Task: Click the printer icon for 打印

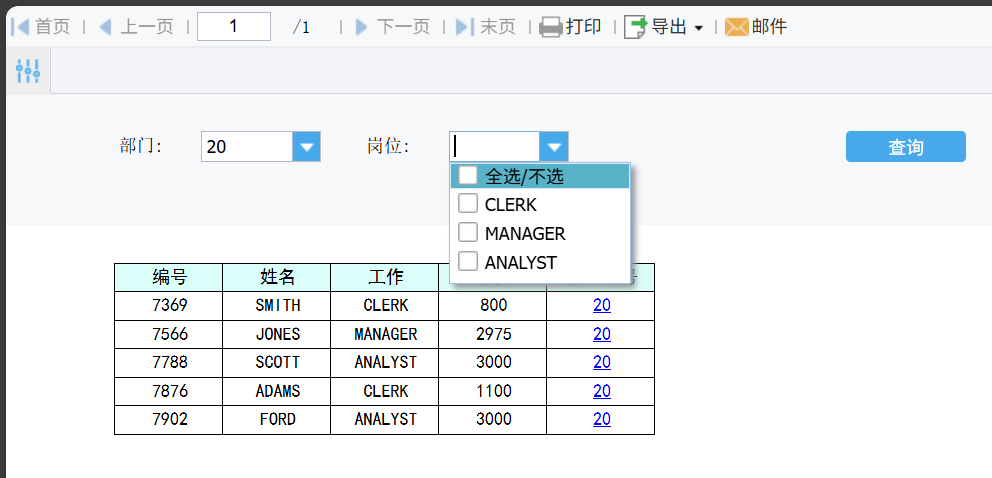Action: (x=551, y=27)
